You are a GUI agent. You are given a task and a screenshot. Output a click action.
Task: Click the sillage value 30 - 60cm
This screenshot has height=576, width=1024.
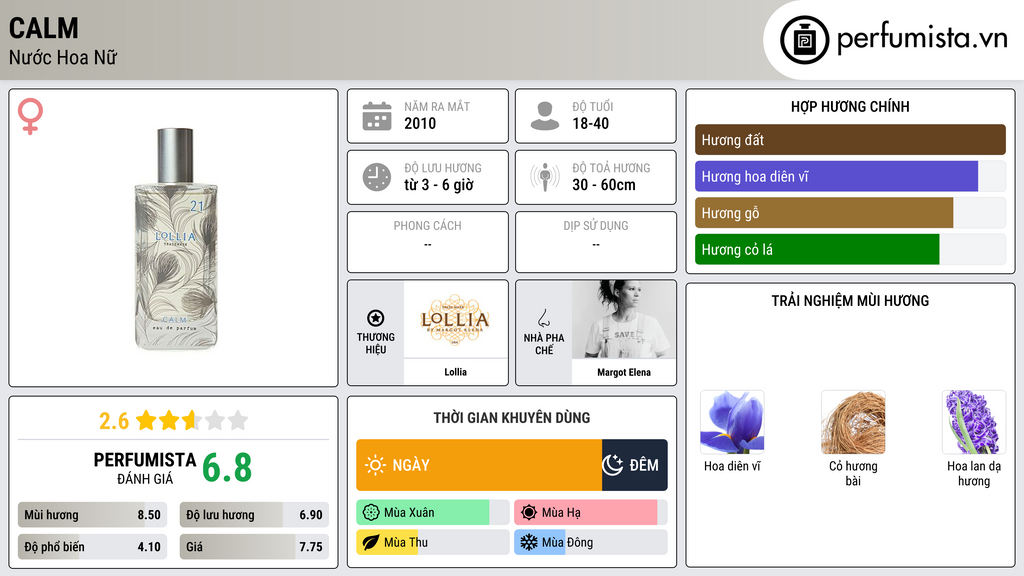pyautogui.click(x=603, y=185)
